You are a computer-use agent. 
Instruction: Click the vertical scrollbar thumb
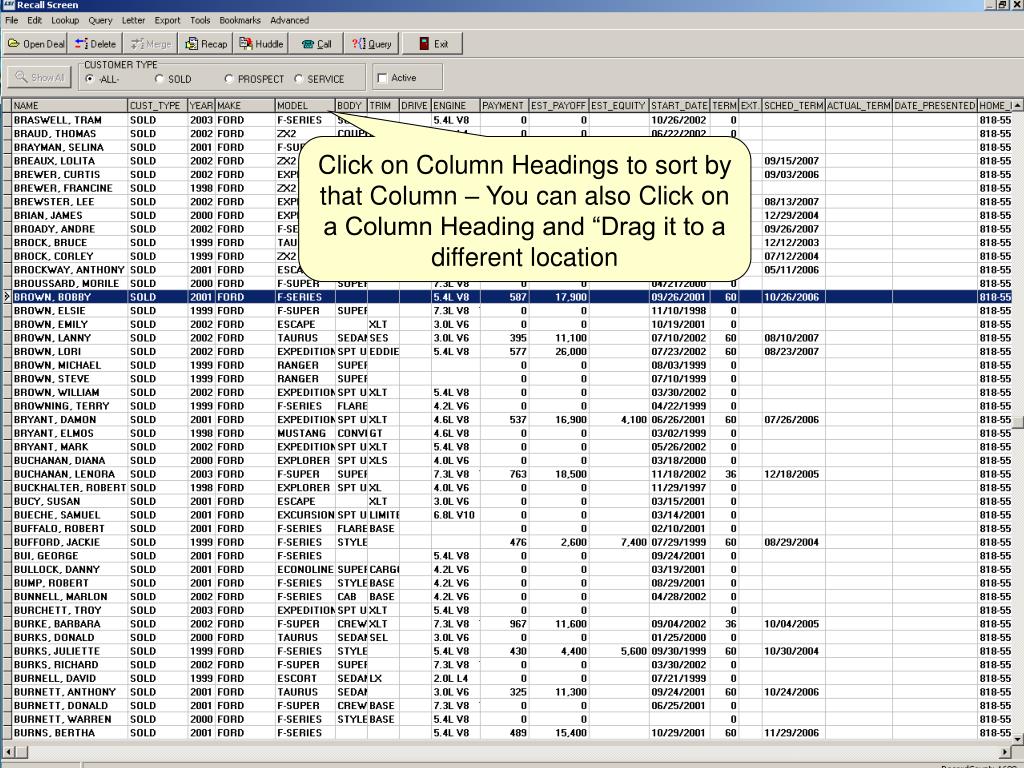point(1018,423)
